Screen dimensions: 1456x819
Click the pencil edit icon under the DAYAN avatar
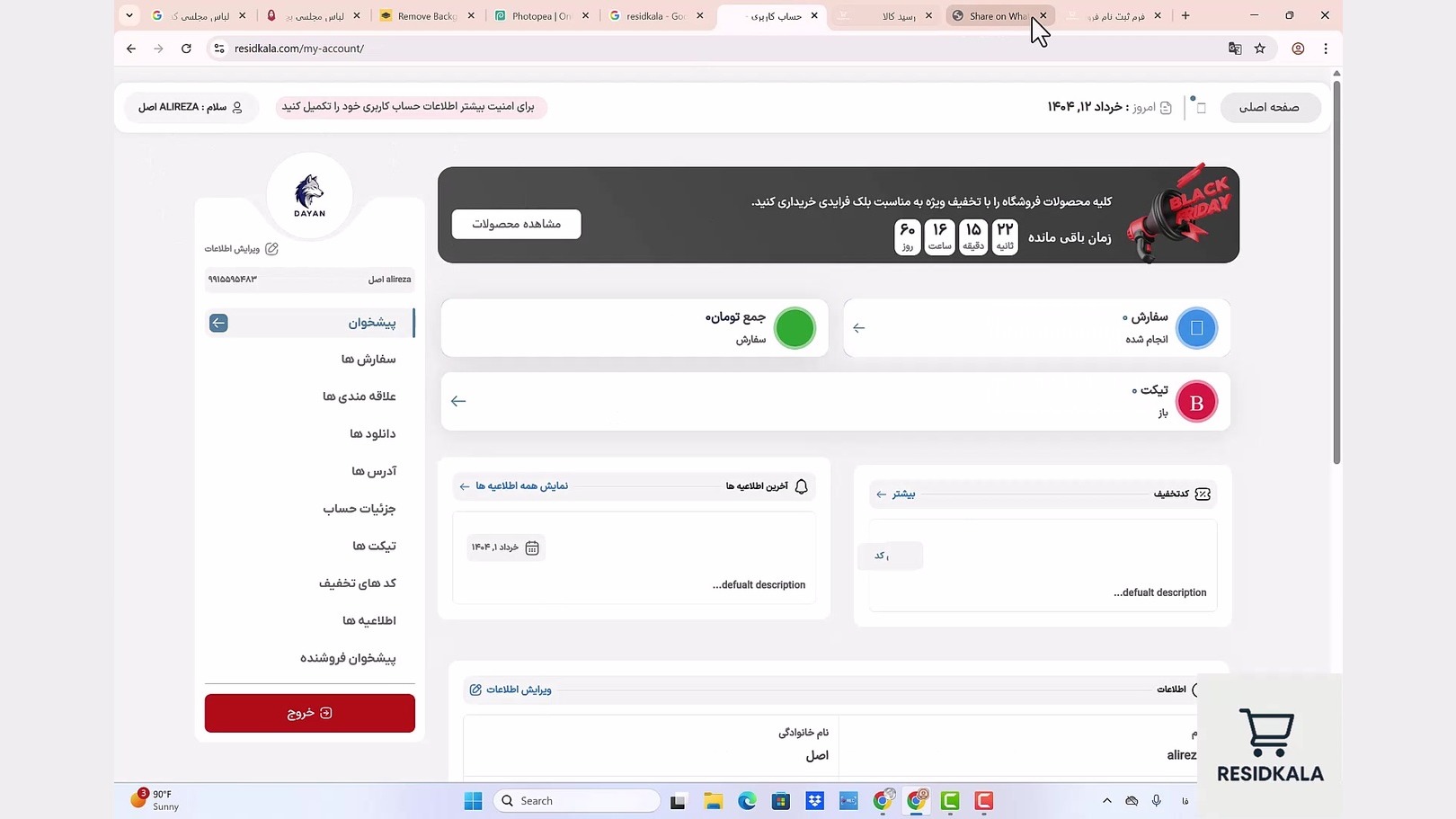coord(271,249)
